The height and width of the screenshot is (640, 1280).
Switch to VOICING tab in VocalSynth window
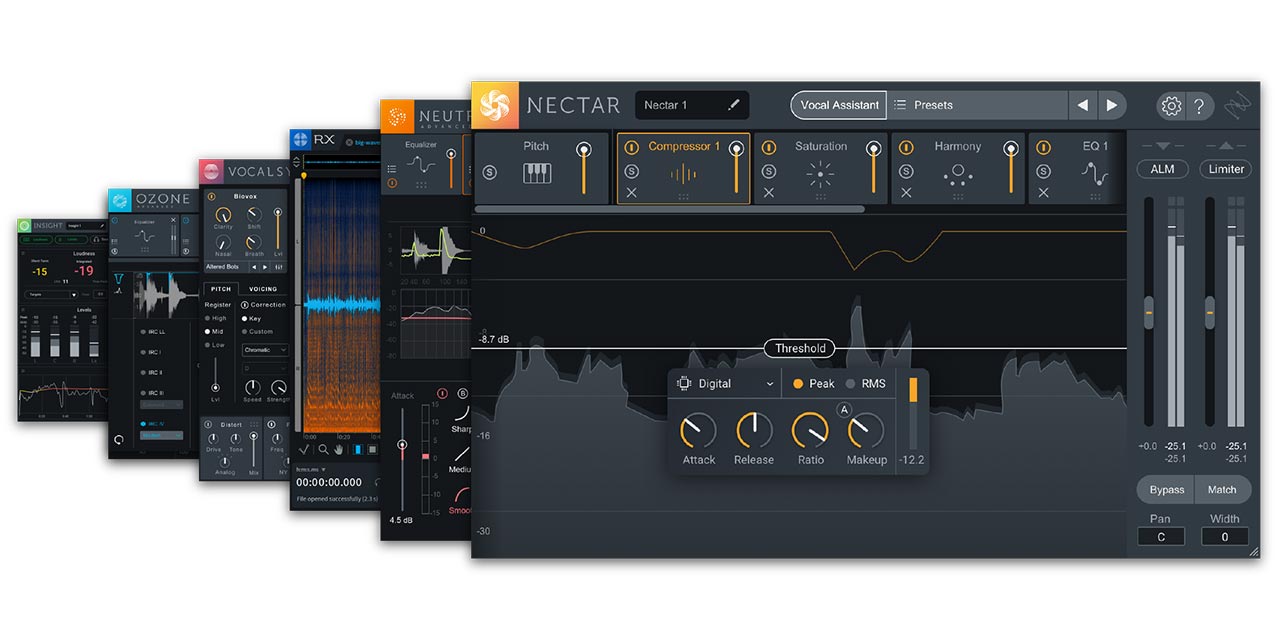point(263,289)
